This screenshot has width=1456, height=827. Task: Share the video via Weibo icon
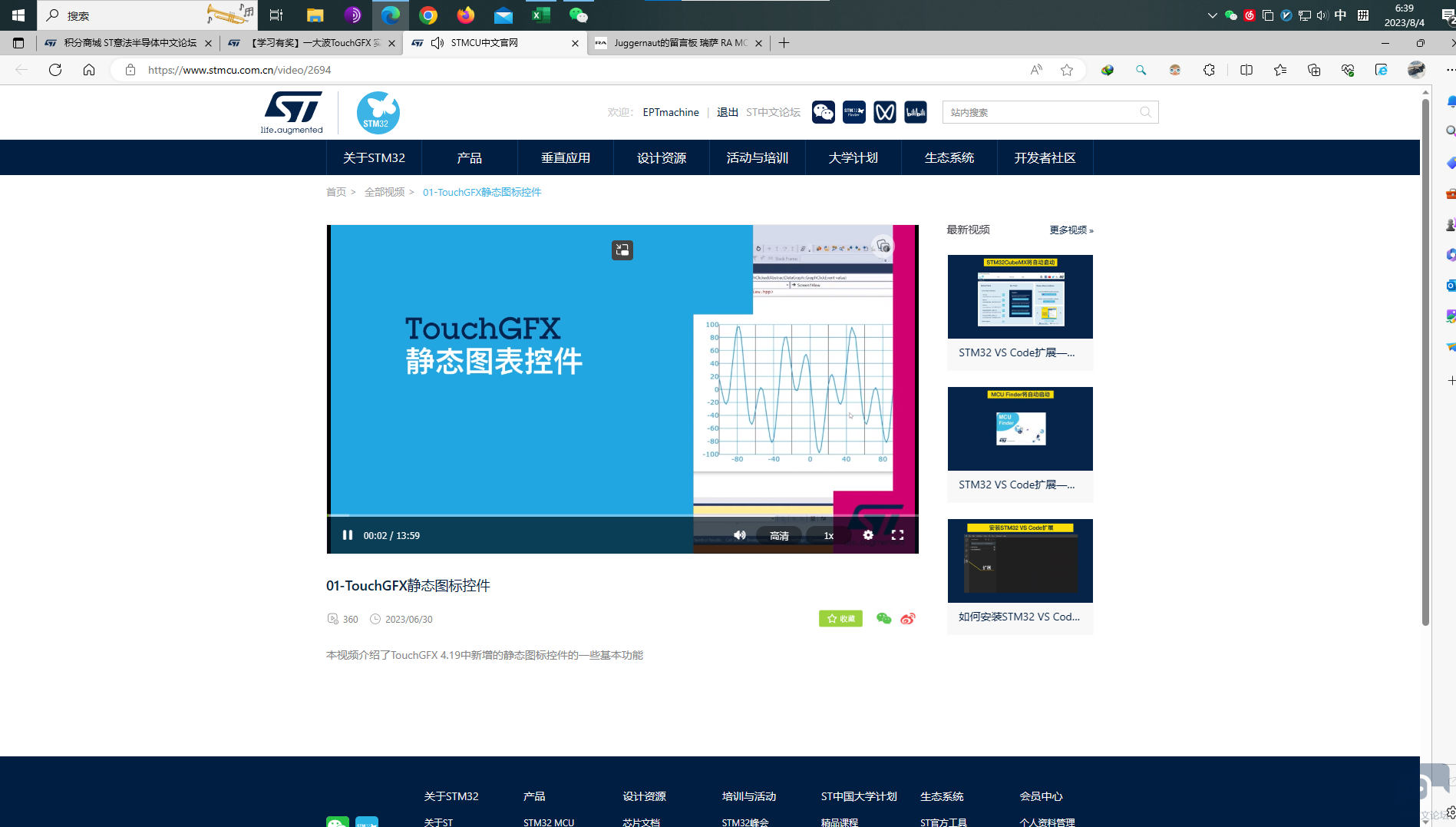pos(908,619)
